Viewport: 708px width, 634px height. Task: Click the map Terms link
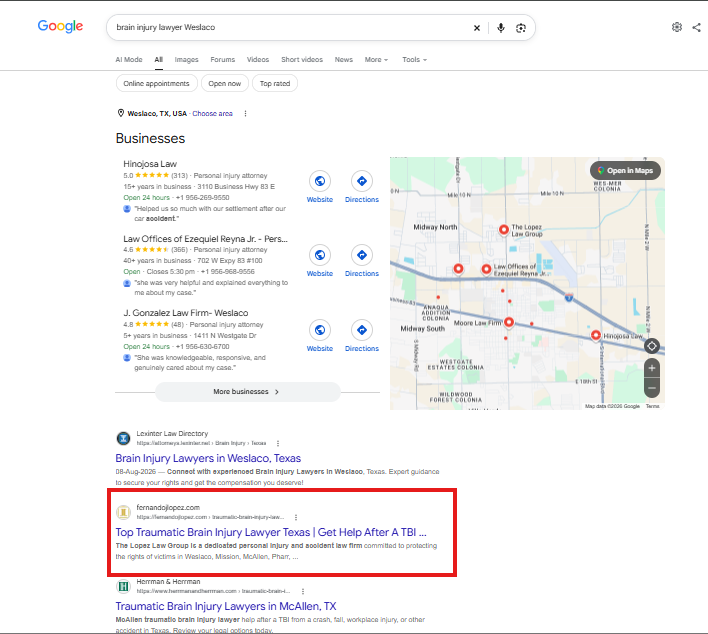(x=652, y=406)
